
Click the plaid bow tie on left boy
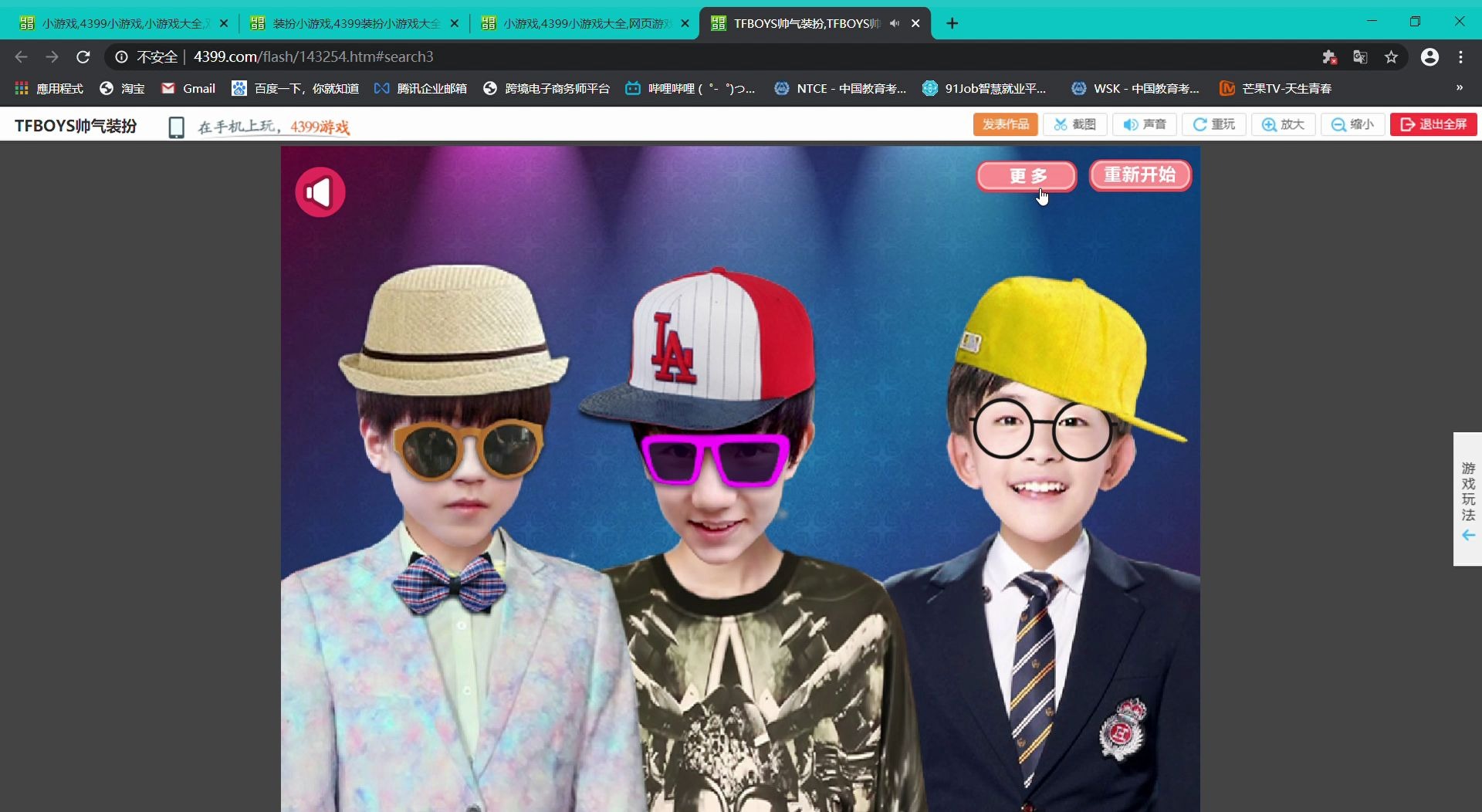pos(449,584)
